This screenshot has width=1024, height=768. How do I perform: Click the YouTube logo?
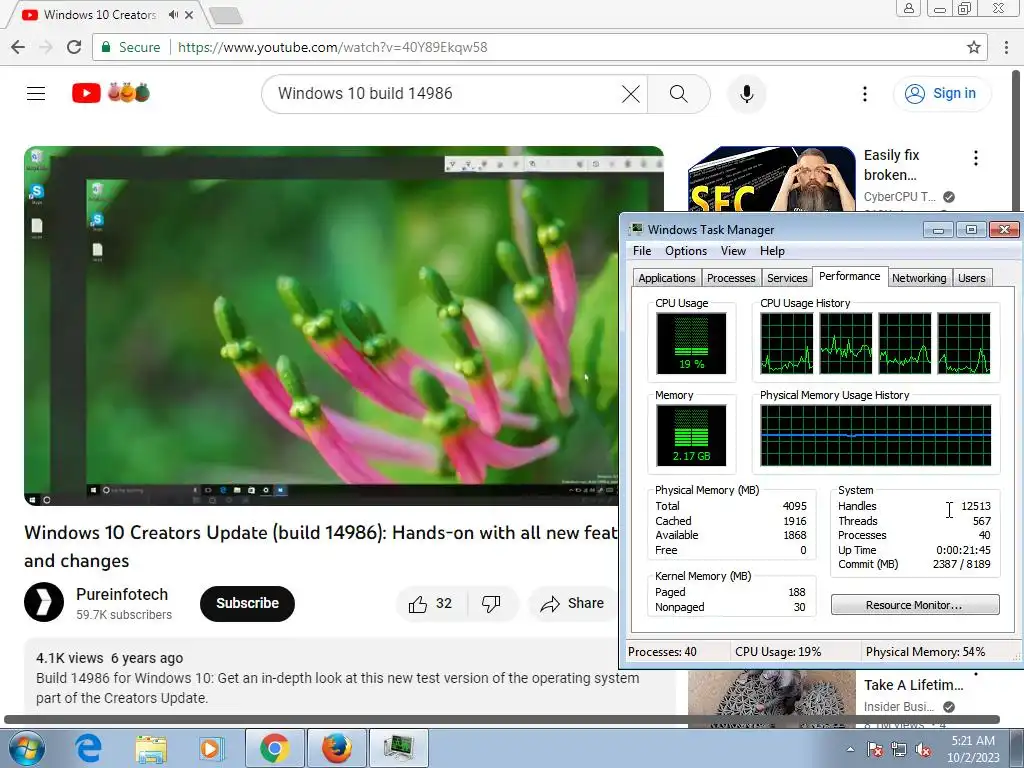(x=86, y=93)
